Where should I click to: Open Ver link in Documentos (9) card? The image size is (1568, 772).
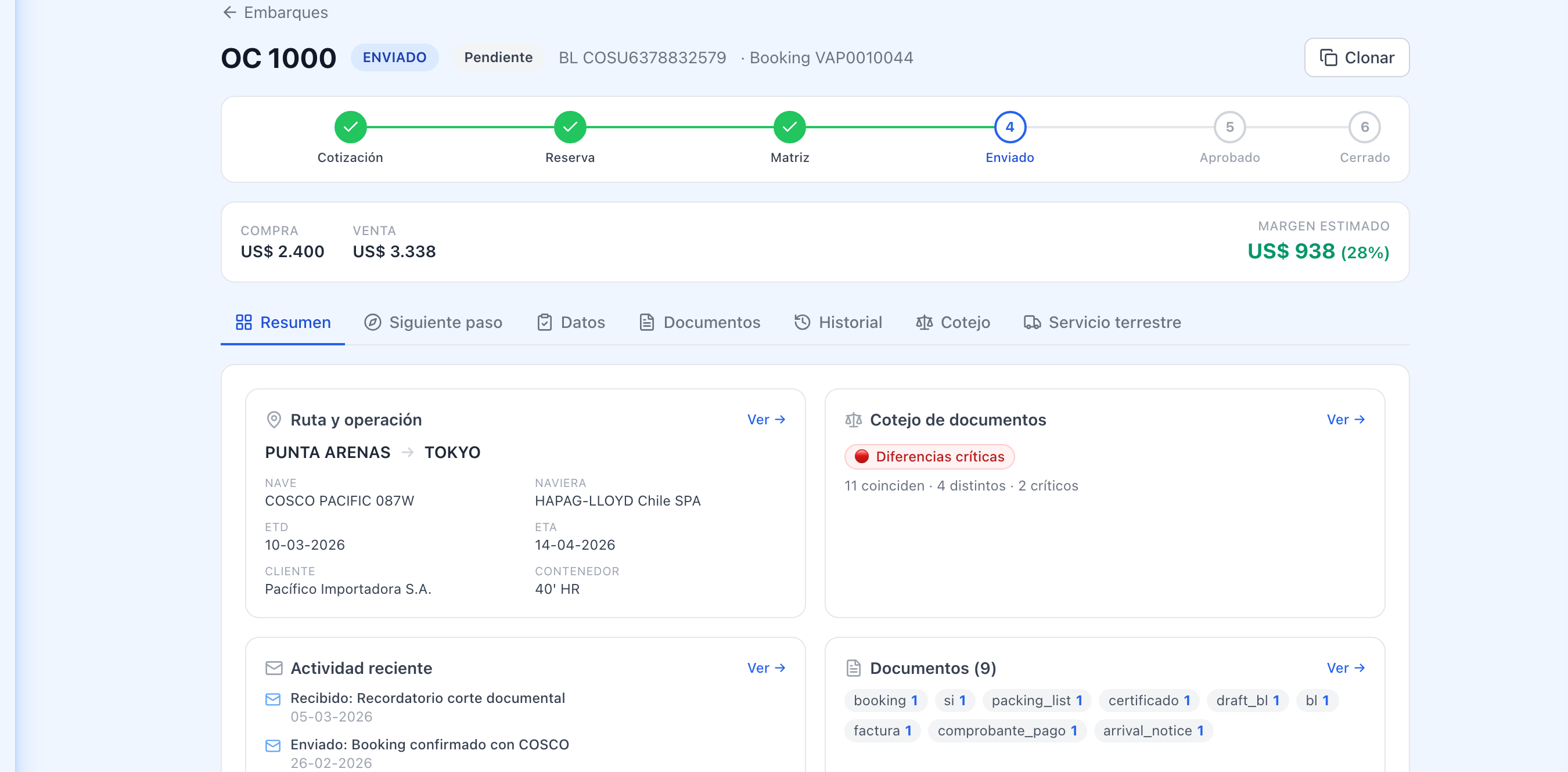point(1346,668)
